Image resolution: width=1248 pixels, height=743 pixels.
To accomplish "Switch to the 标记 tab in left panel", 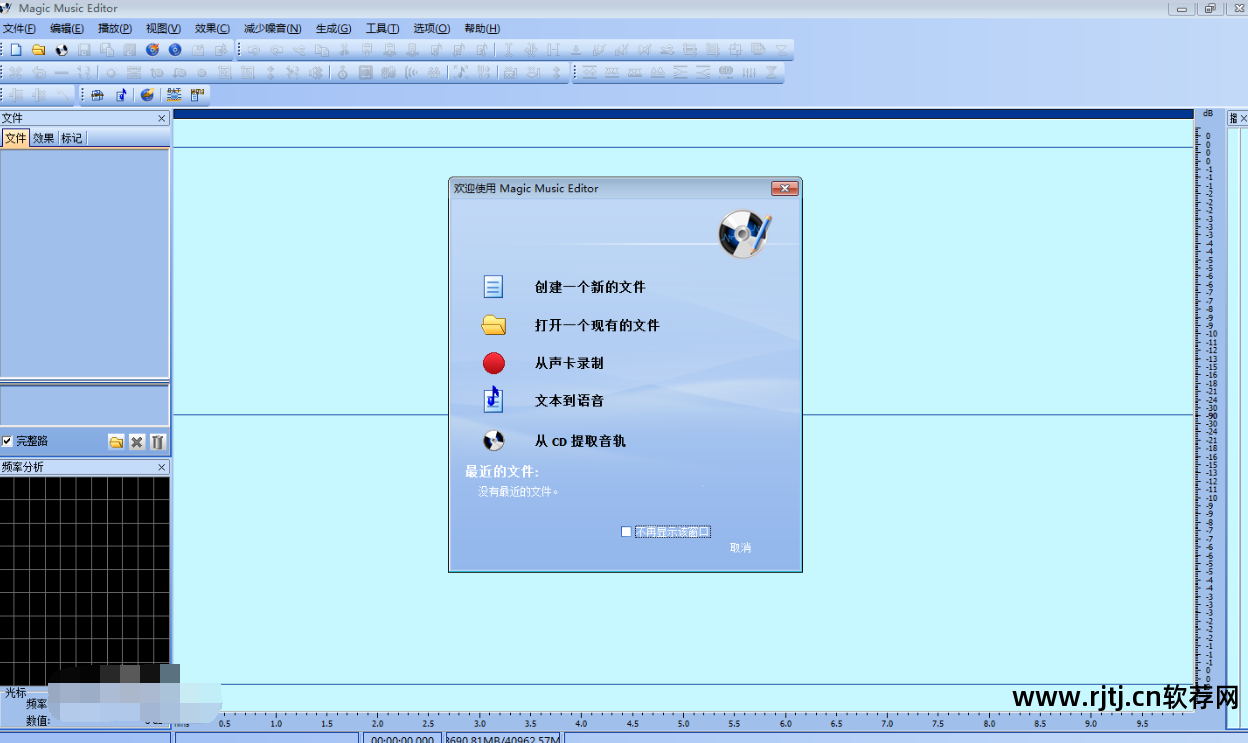I will pyautogui.click(x=72, y=138).
